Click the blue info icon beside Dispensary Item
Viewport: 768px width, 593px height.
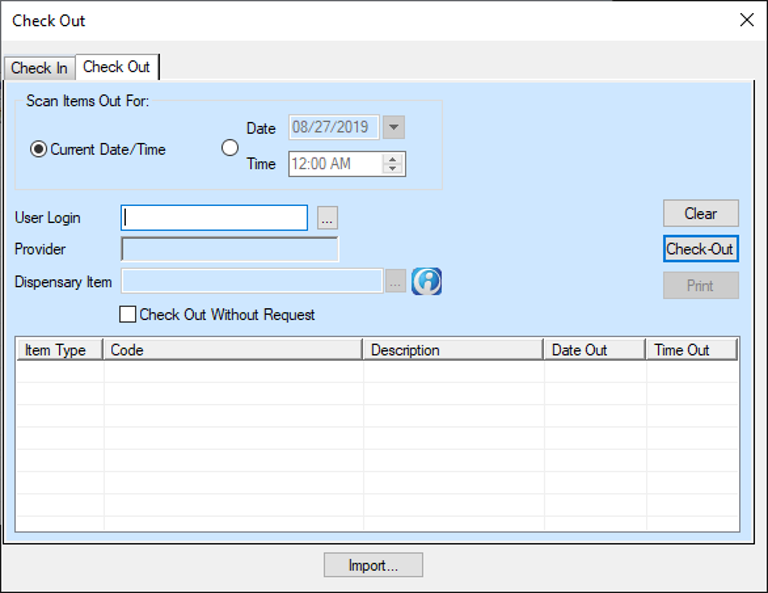pos(427,282)
